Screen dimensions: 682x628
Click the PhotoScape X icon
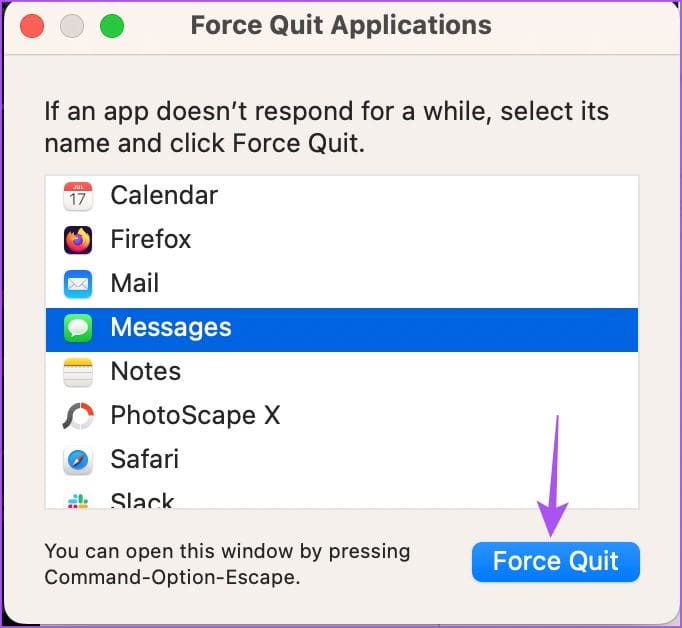point(77,416)
